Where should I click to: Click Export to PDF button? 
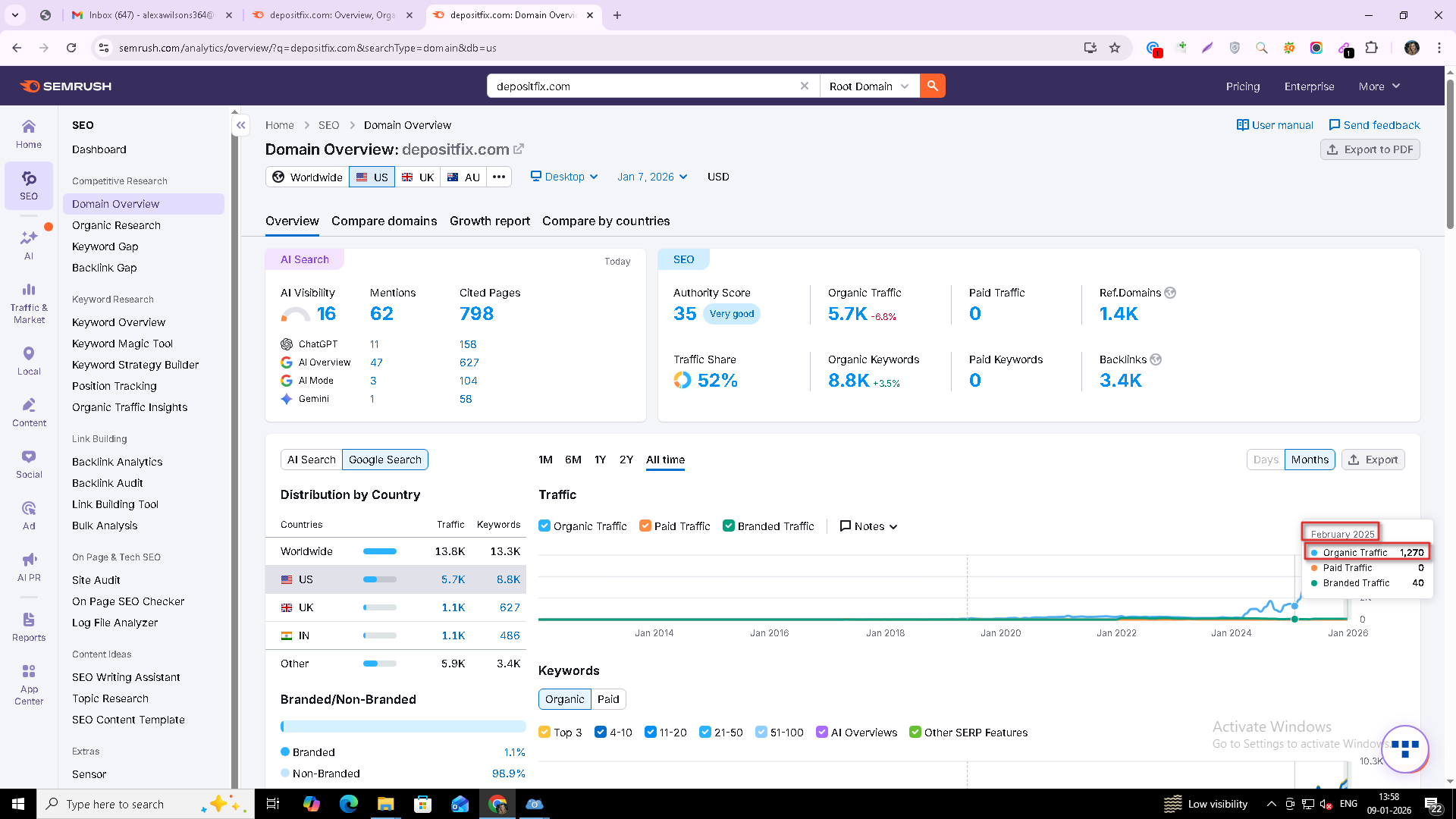pyautogui.click(x=1370, y=149)
